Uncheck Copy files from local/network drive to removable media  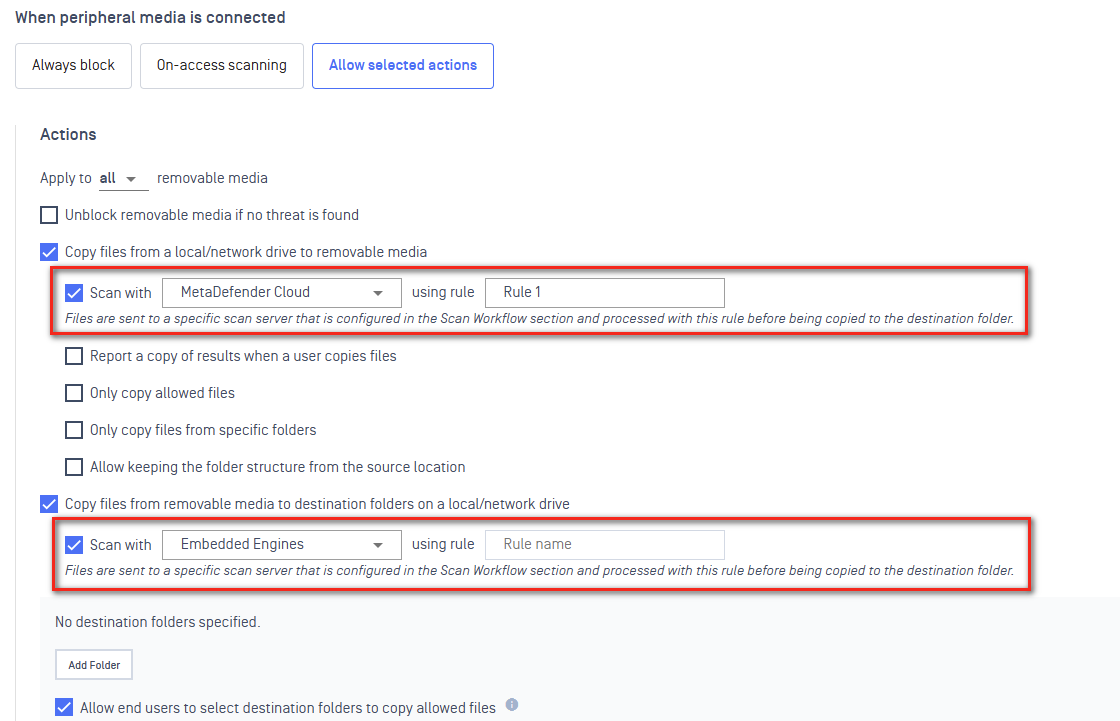49,252
